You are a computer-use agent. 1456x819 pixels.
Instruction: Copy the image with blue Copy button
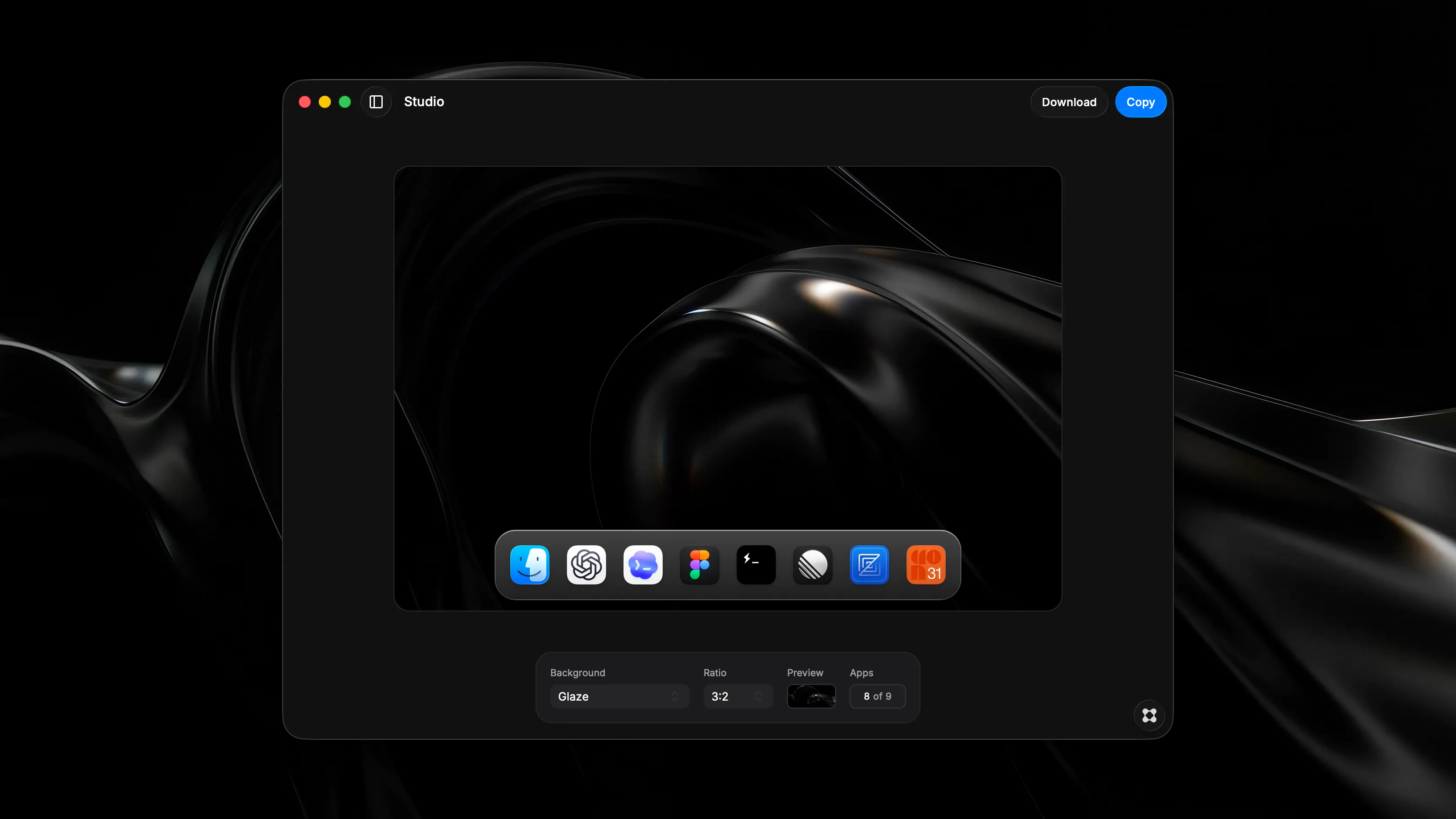click(x=1141, y=102)
